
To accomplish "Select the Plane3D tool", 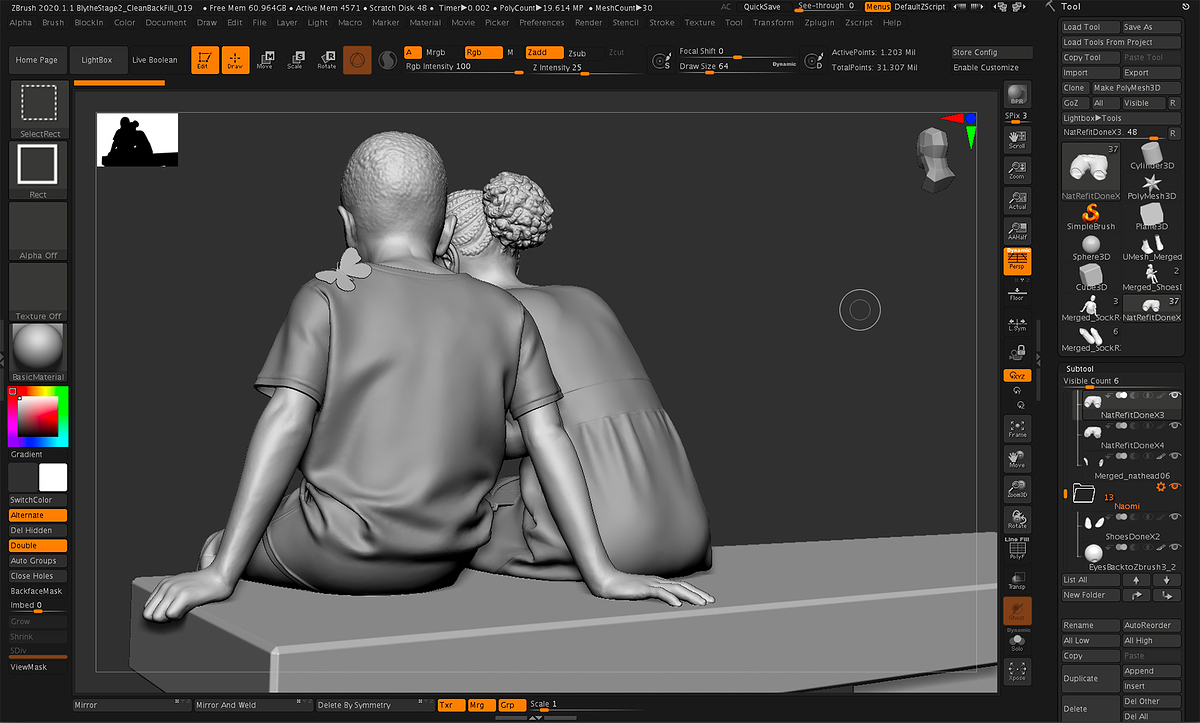I will 1152,216.
